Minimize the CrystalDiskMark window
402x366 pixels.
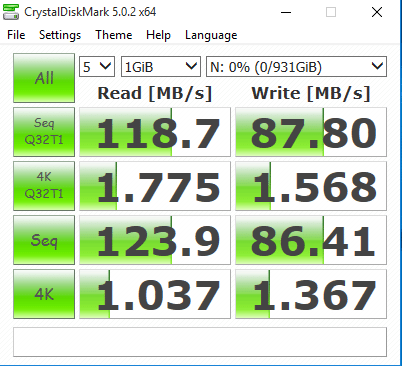(x=286, y=12)
